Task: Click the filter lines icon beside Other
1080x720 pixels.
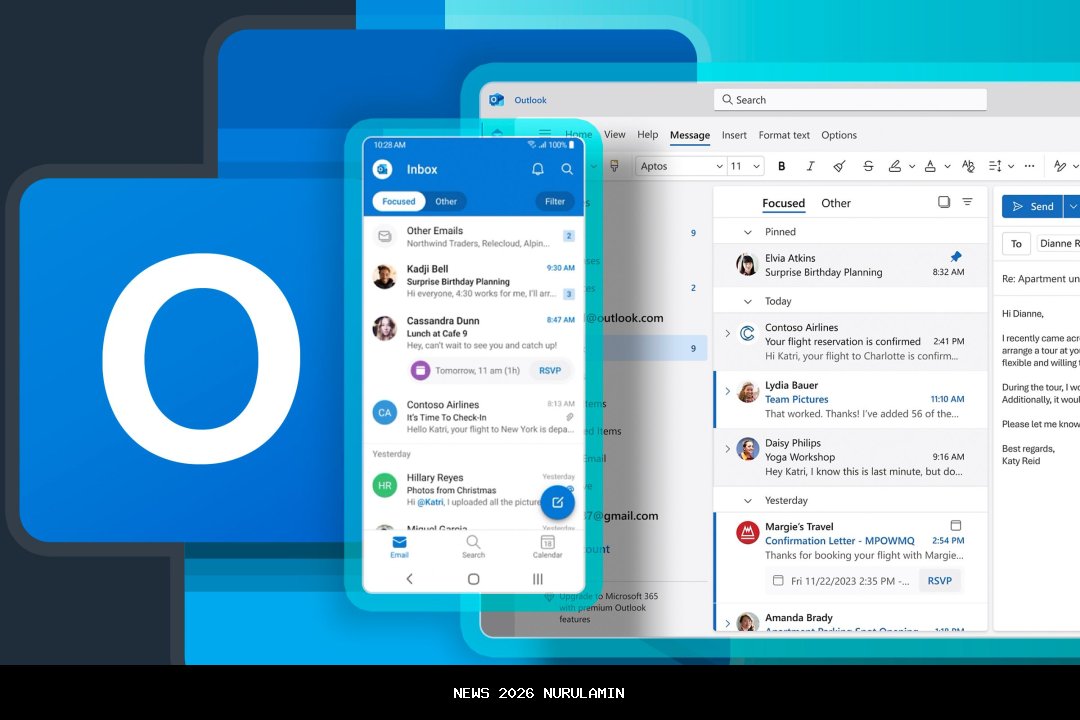Action: [x=967, y=202]
